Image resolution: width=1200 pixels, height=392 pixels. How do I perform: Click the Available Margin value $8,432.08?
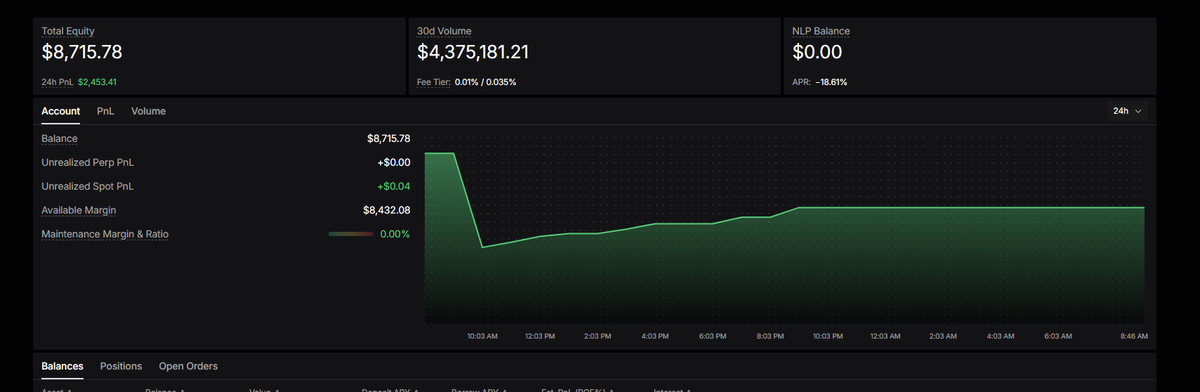(387, 210)
